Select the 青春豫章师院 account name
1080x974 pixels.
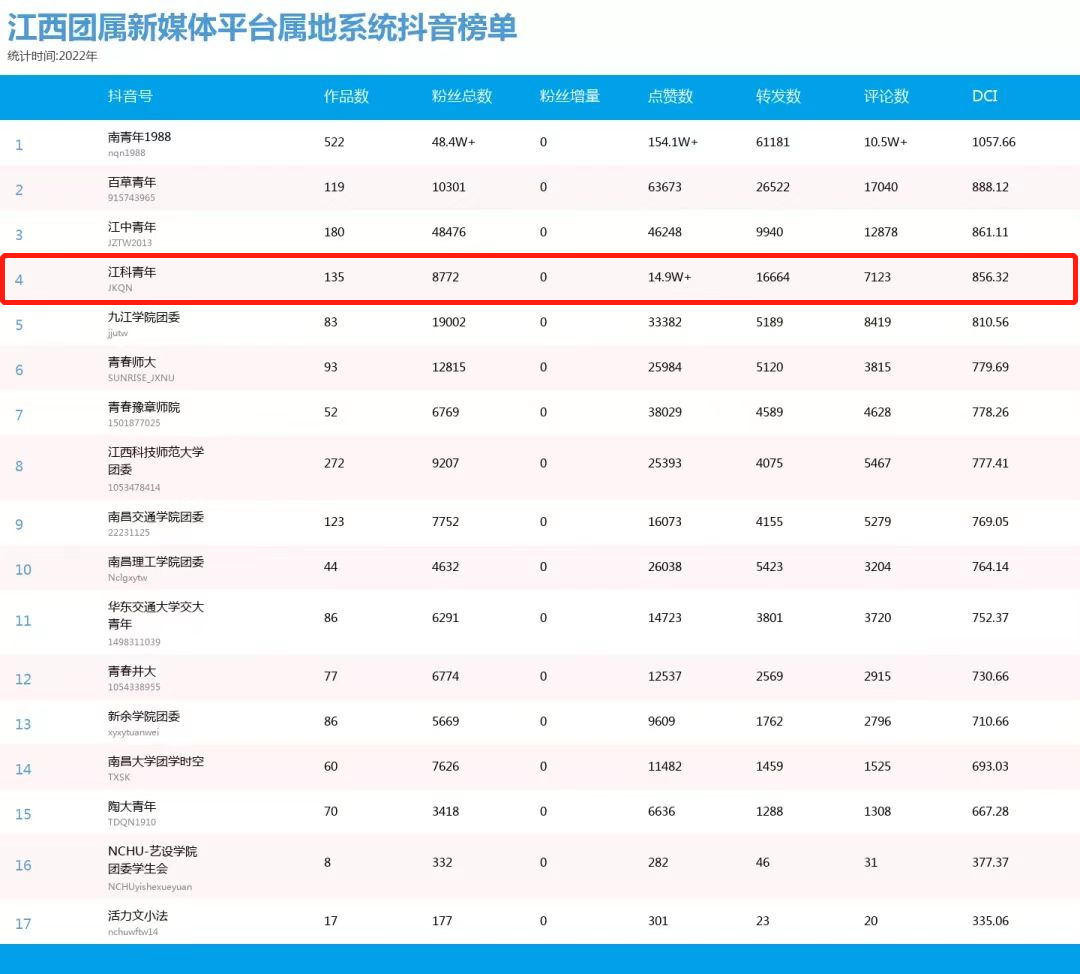click(144, 407)
